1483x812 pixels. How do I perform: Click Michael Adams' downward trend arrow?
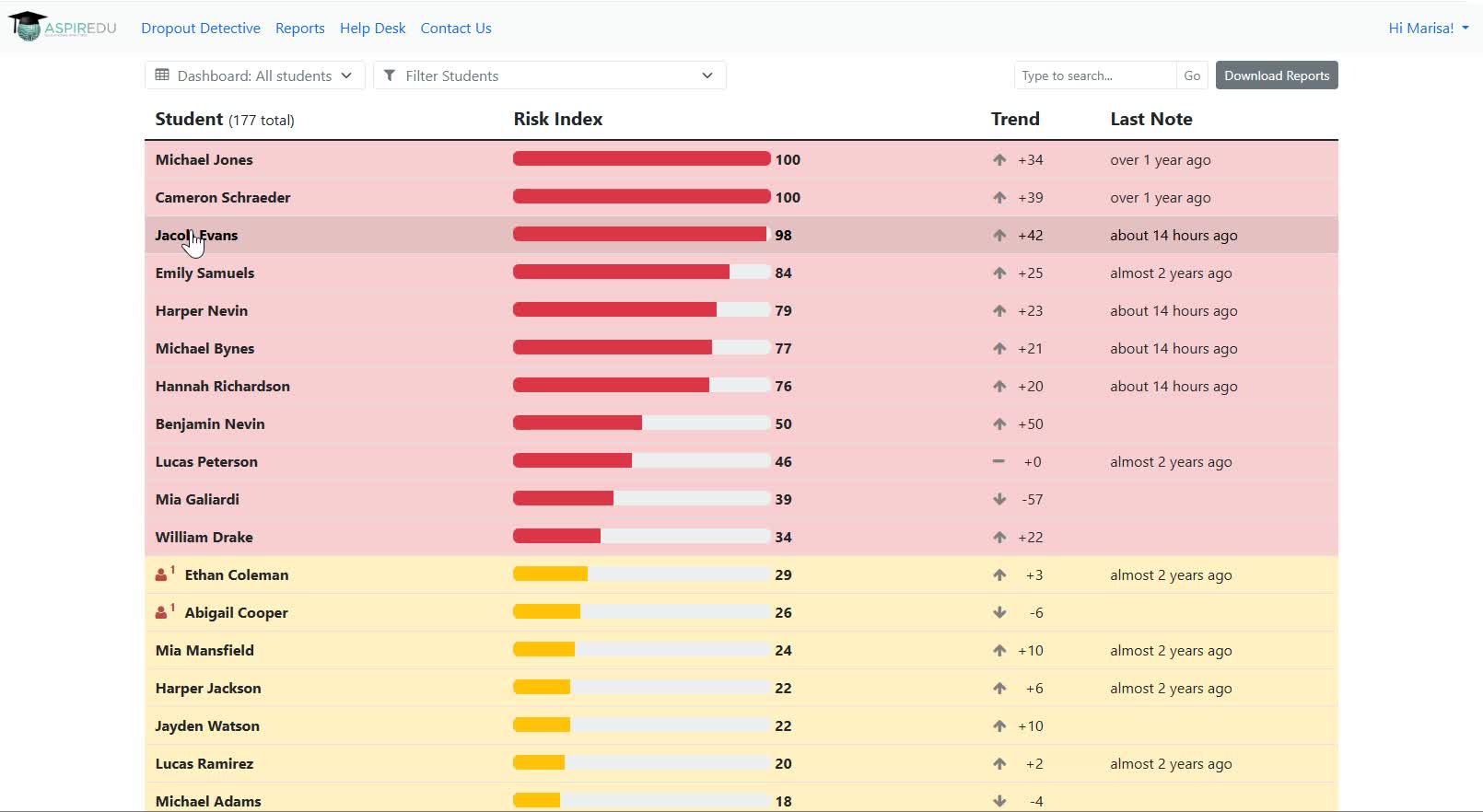pyautogui.click(x=999, y=802)
